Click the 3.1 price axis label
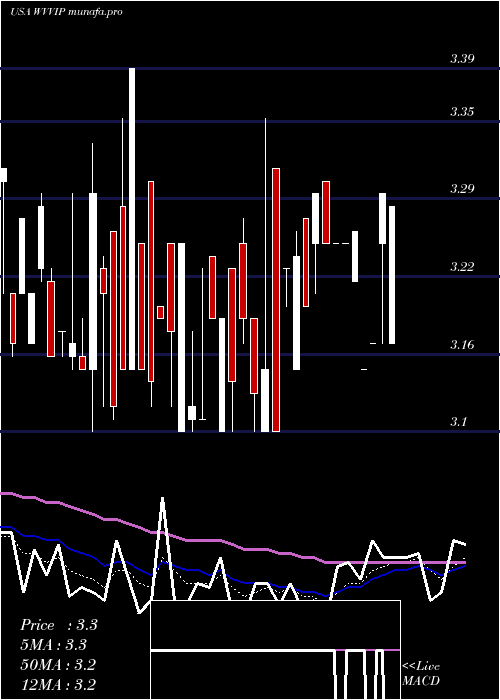500x700 pixels. pyautogui.click(x=458, y=421)
